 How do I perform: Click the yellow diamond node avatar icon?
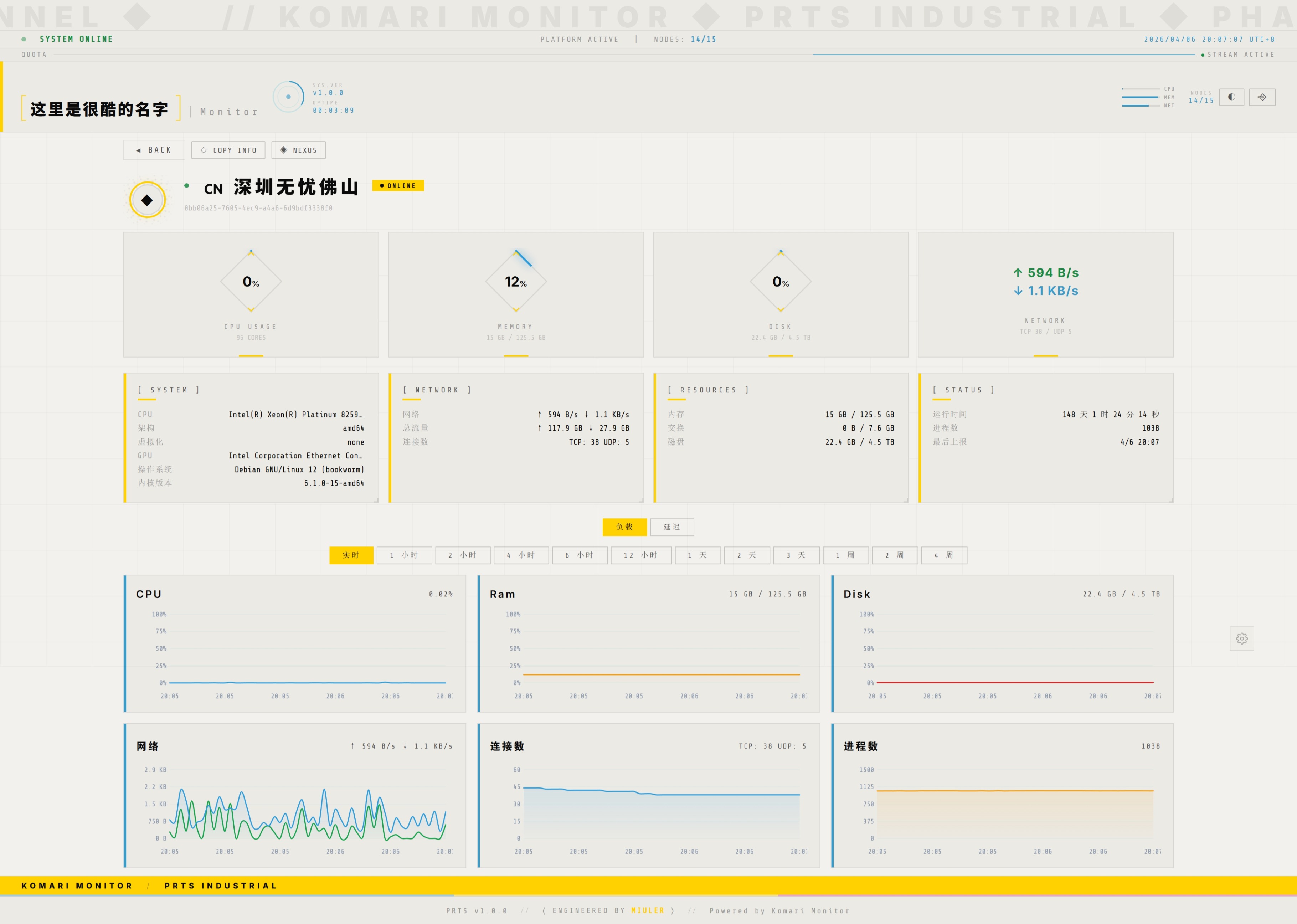[x=147, y=200]
